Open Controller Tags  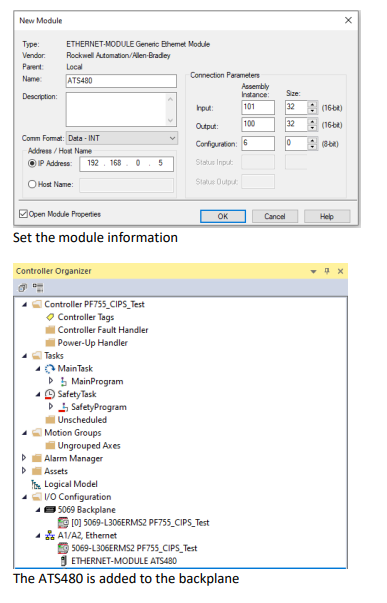coord(86,317)
